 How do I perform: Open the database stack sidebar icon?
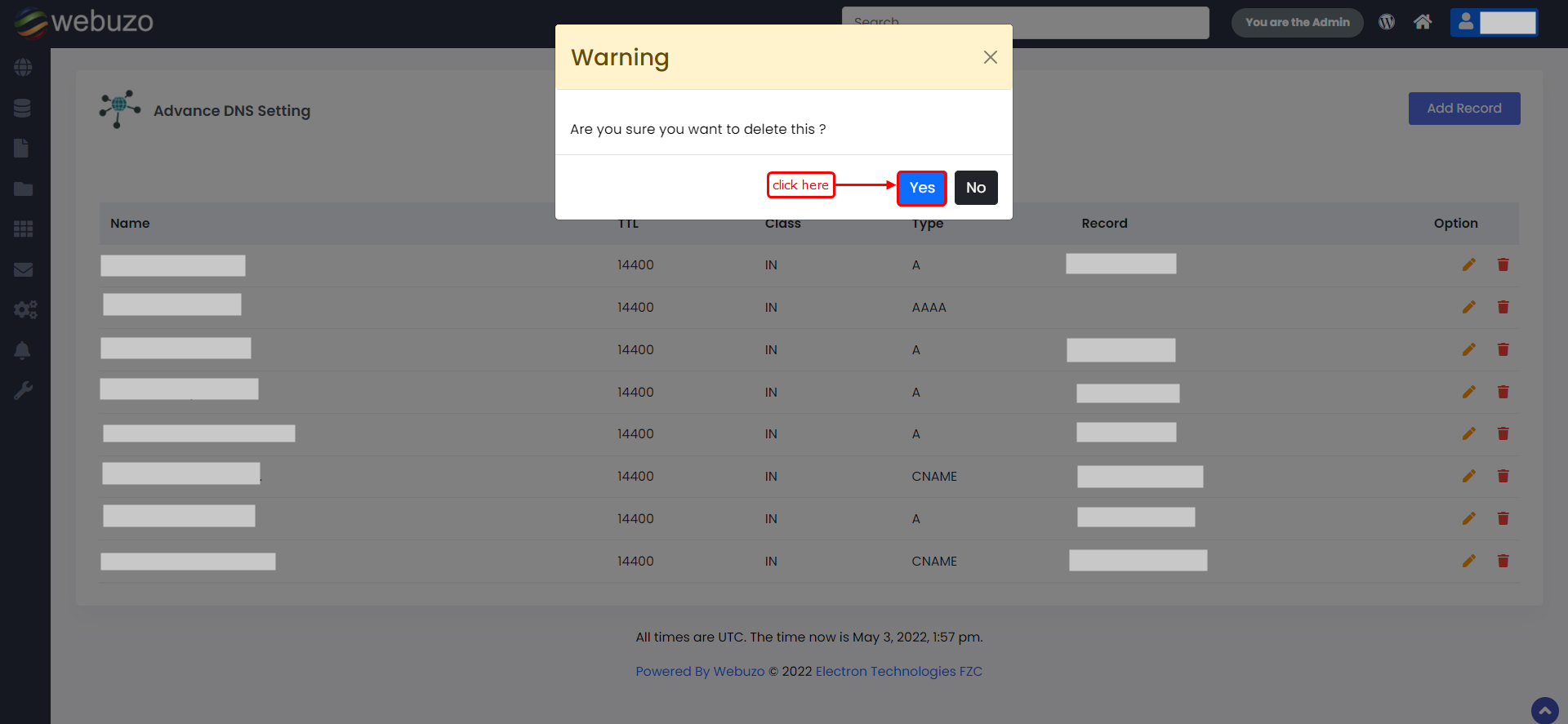click(x=23, y=108)
